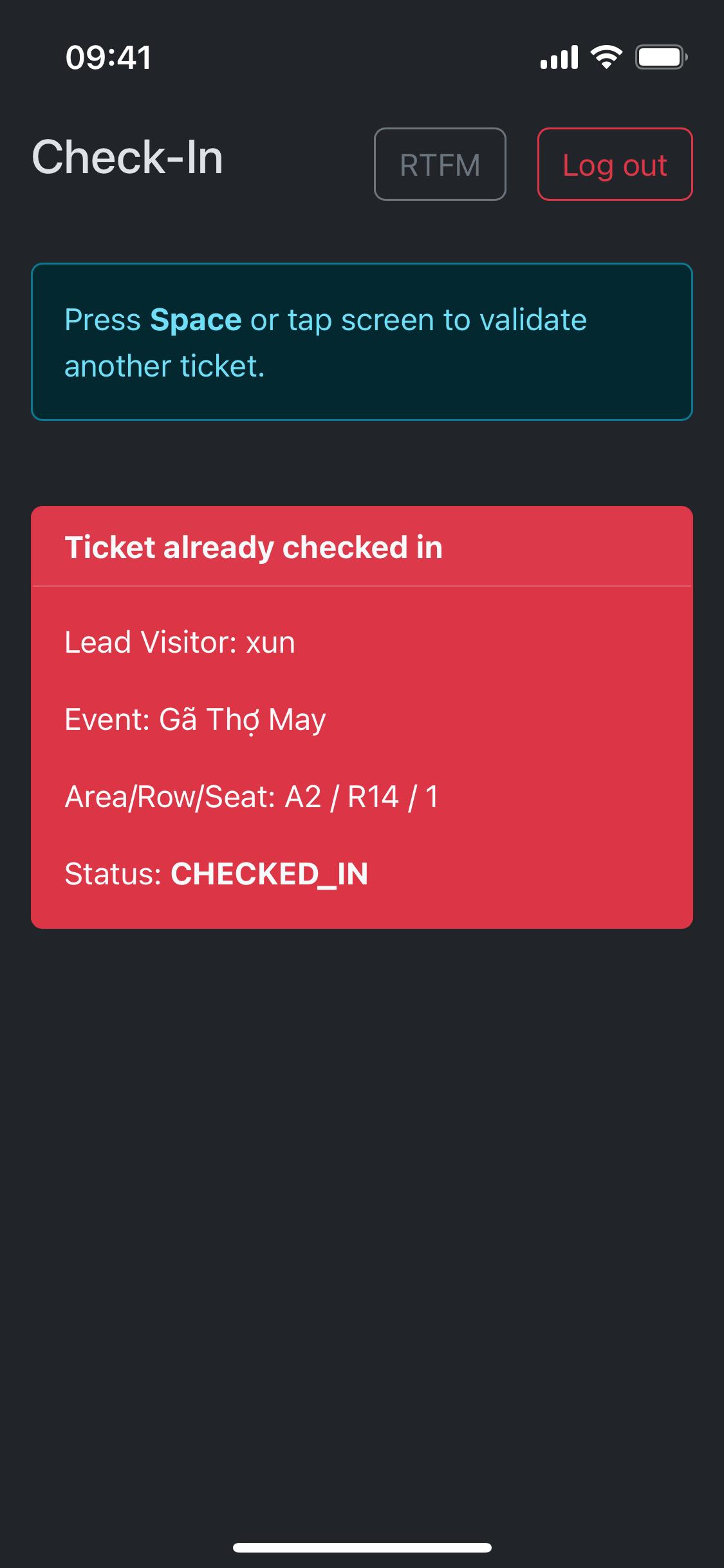Click the seat value "A2 / R14 / 1"
Screen dimensions: 724x1568
[x=361, y=797]
